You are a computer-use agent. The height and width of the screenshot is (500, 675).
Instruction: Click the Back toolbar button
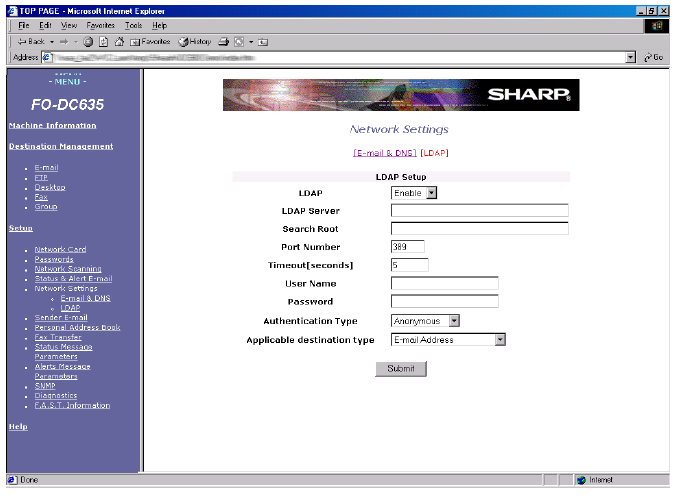click(30, 41)
